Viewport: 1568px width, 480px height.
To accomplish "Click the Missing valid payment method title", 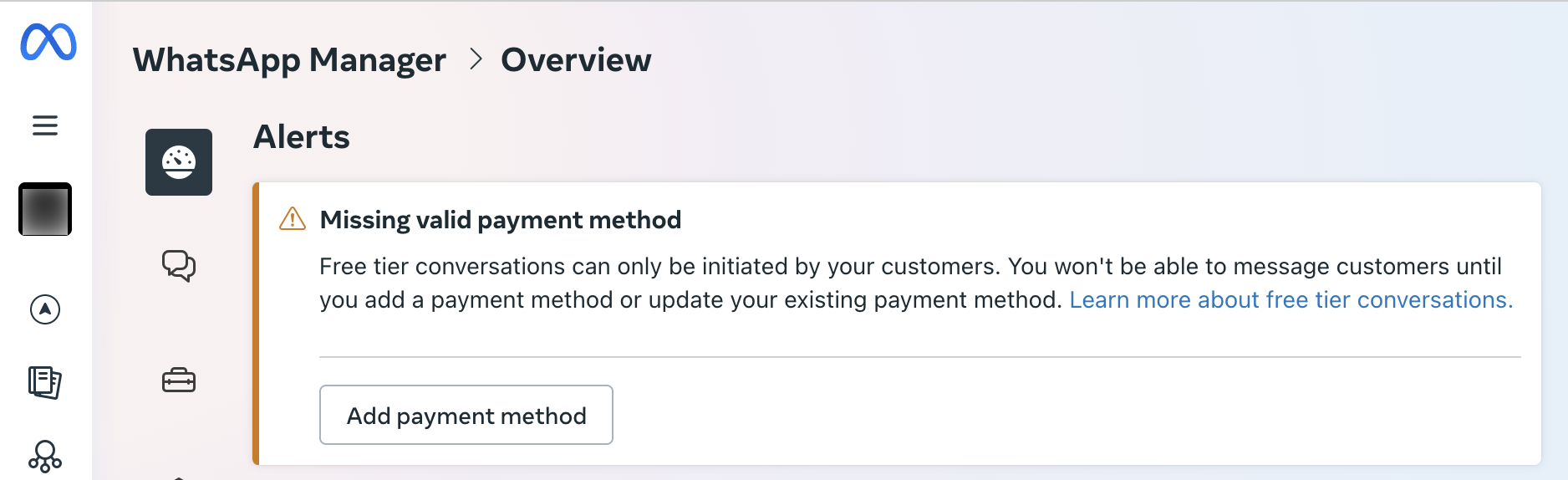I will click(x=501, y=220).
